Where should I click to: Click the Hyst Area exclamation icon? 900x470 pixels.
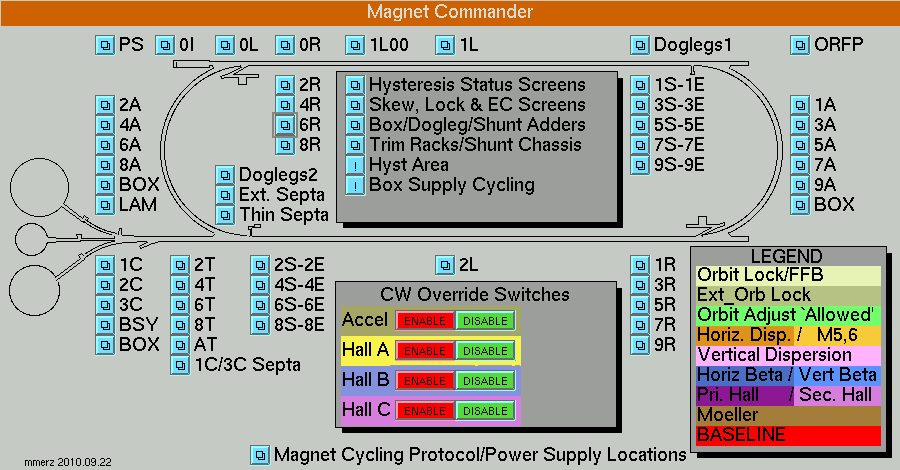[x=355, y=165]
